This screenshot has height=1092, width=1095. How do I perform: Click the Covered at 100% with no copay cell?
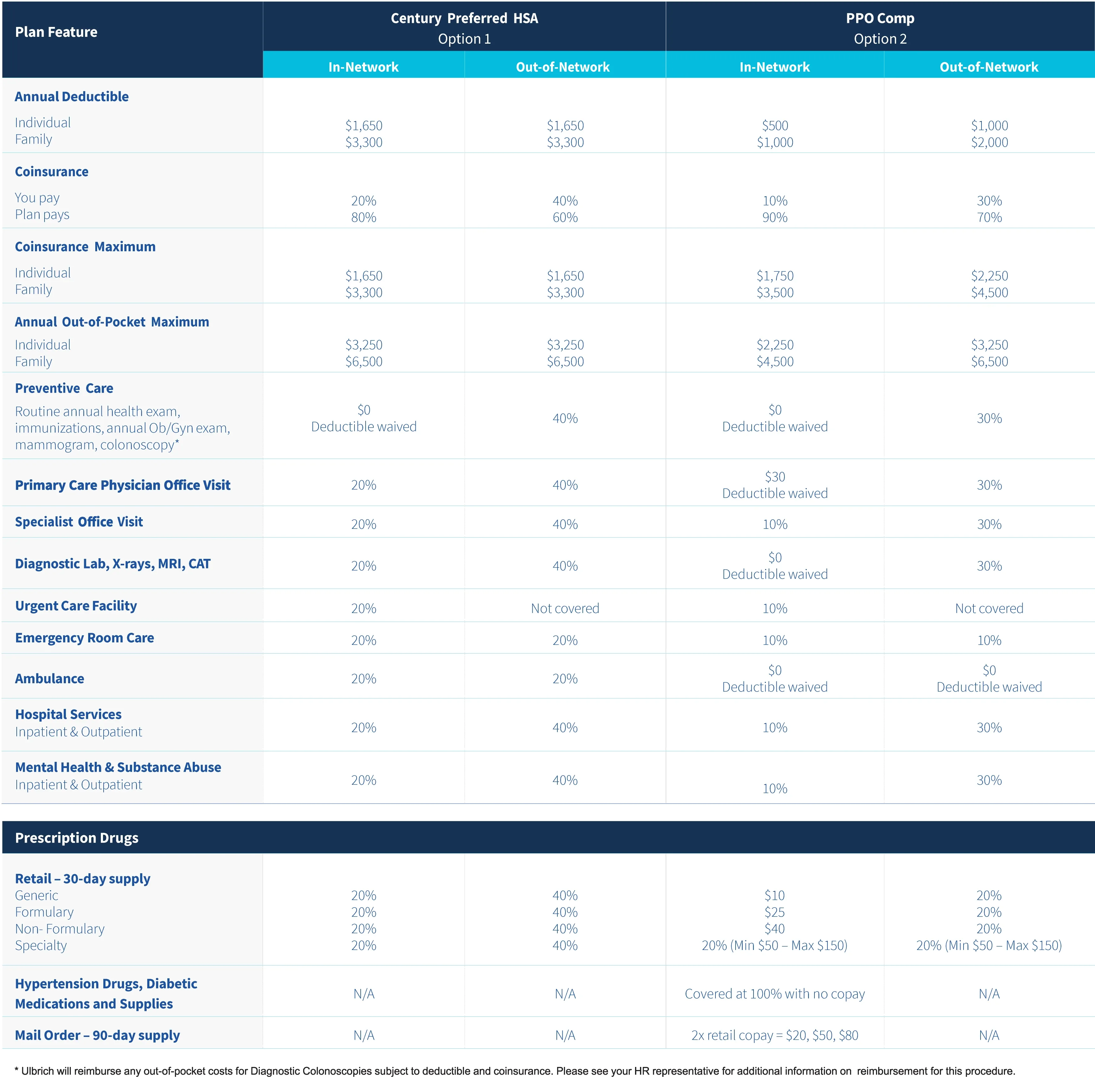(774, 993)
